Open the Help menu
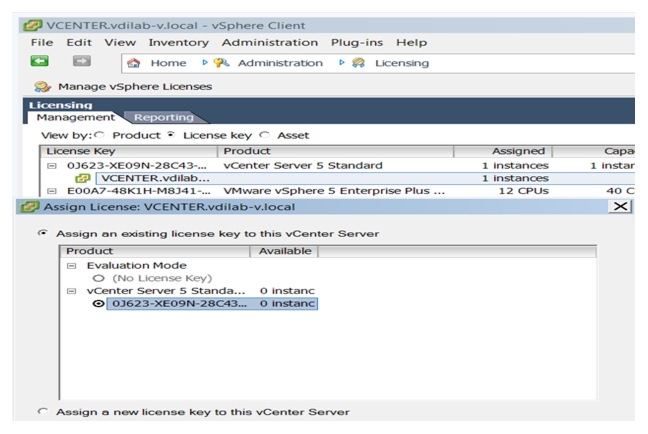 click(411, 43)
